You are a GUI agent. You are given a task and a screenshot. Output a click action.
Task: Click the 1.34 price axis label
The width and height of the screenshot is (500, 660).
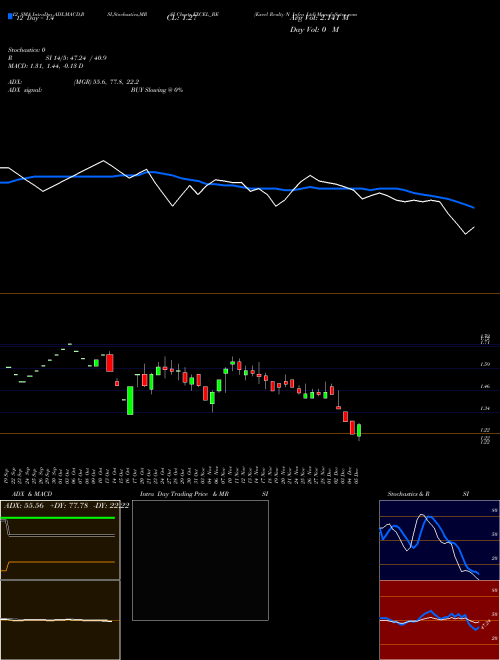(485, 408)
